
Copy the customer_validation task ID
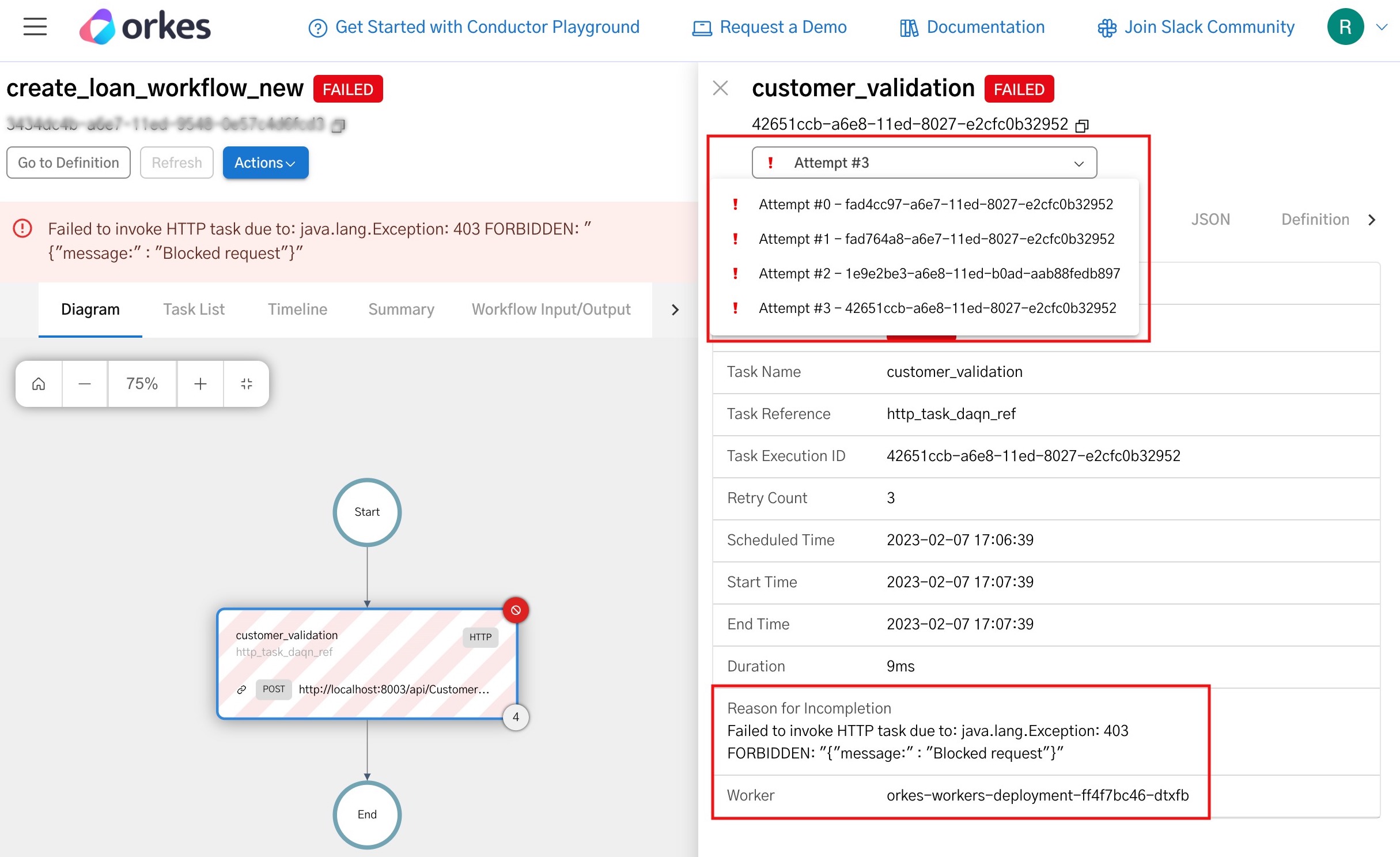(x=1082, y=125)
